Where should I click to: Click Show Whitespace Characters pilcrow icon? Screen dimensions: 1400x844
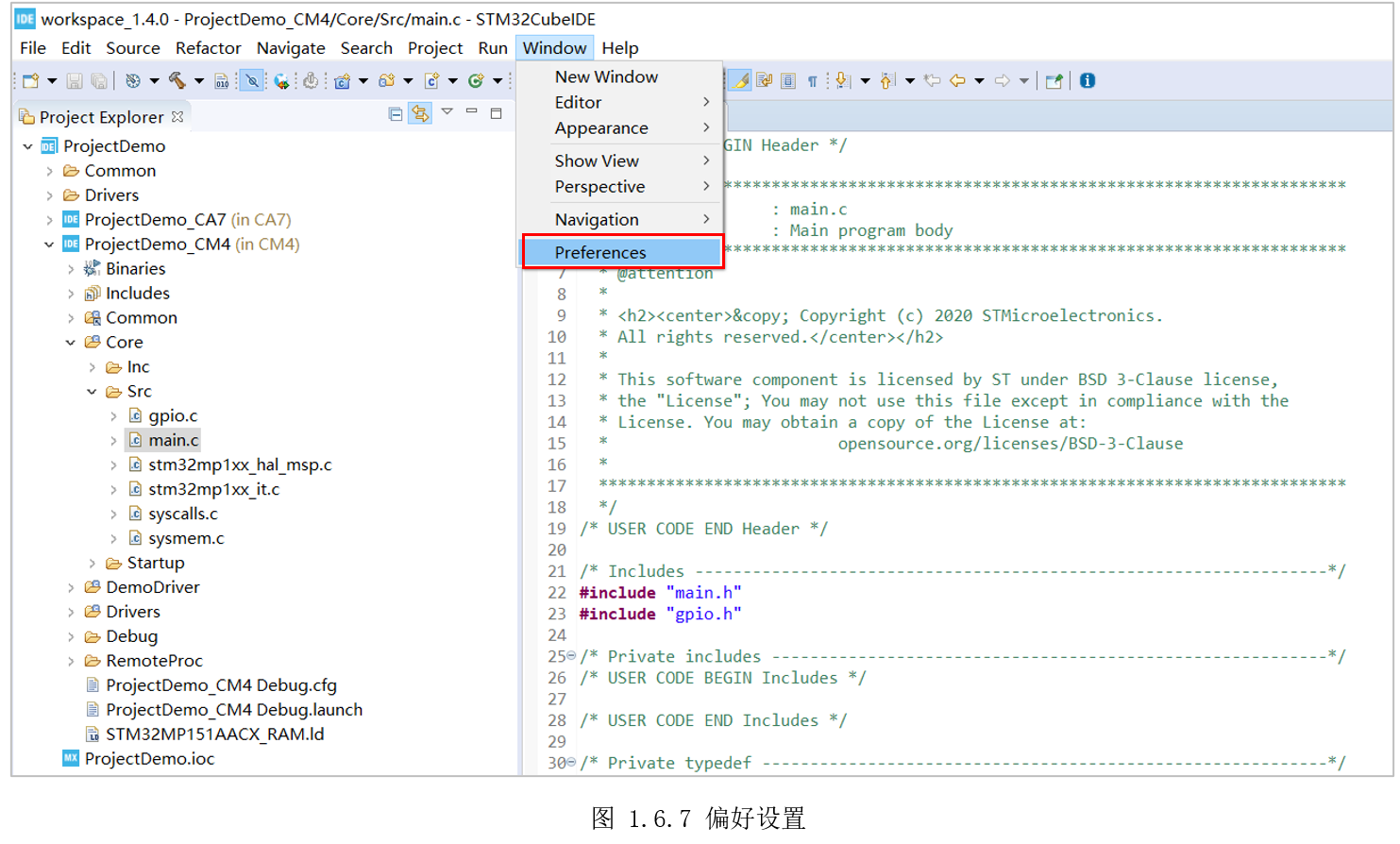pos(812,81)
